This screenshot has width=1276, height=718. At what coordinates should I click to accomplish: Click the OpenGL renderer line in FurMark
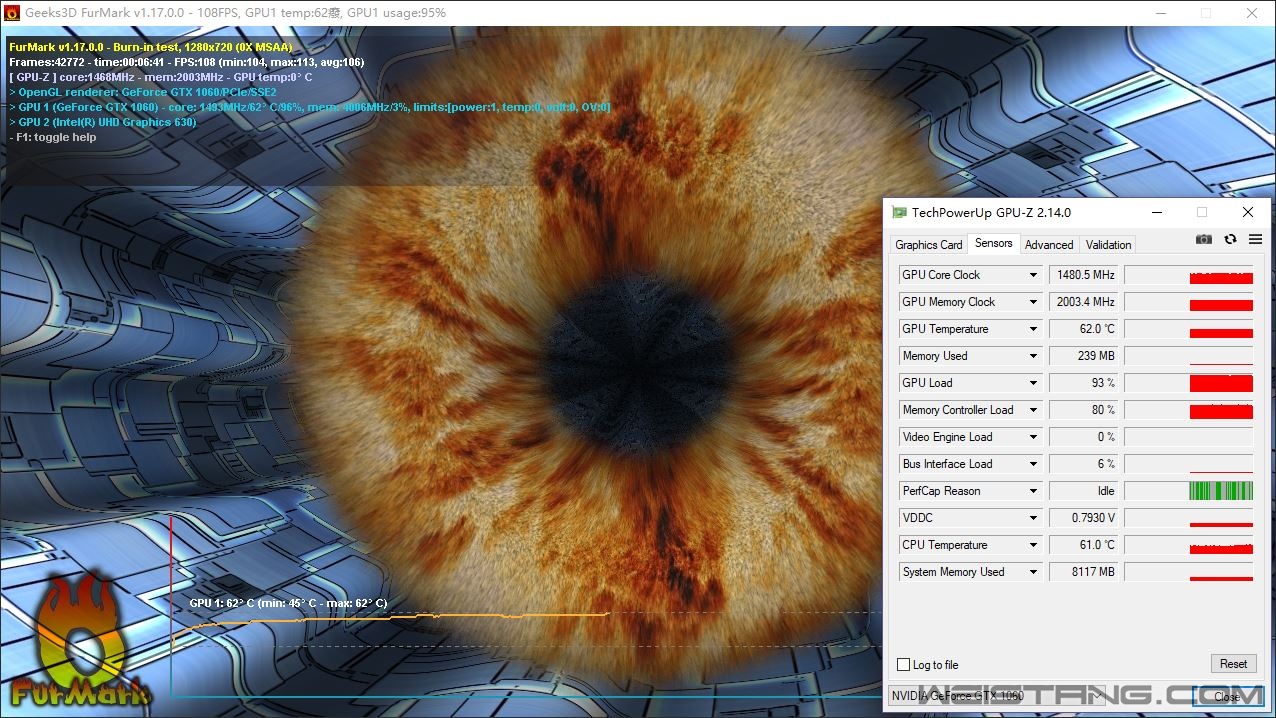pyautogui.click(x=143, y=92)
